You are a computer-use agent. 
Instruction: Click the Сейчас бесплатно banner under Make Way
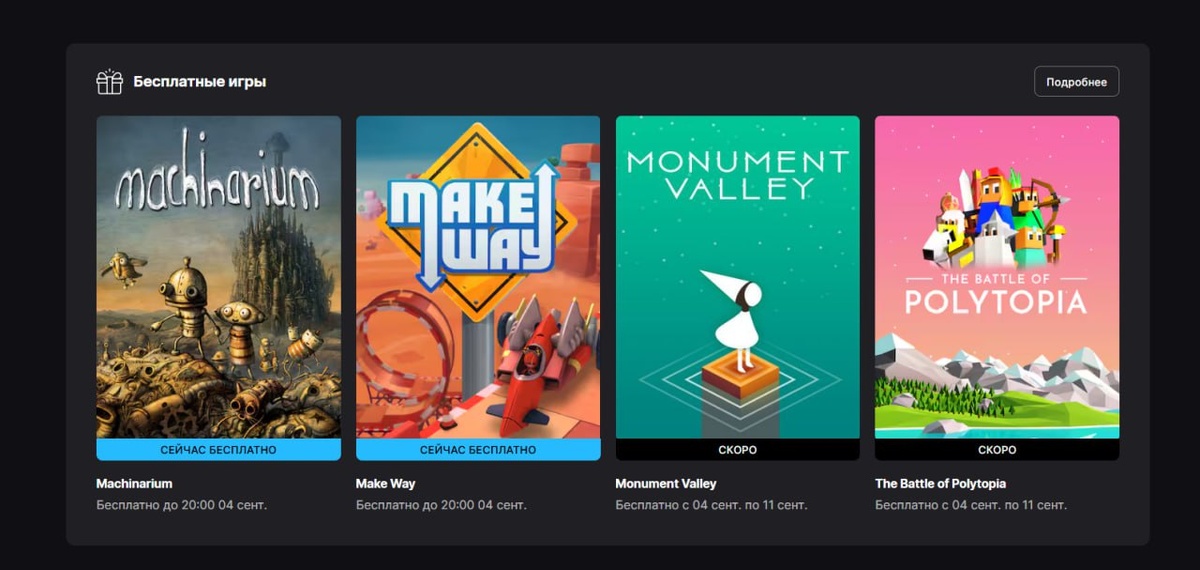(x=478, y=450)
